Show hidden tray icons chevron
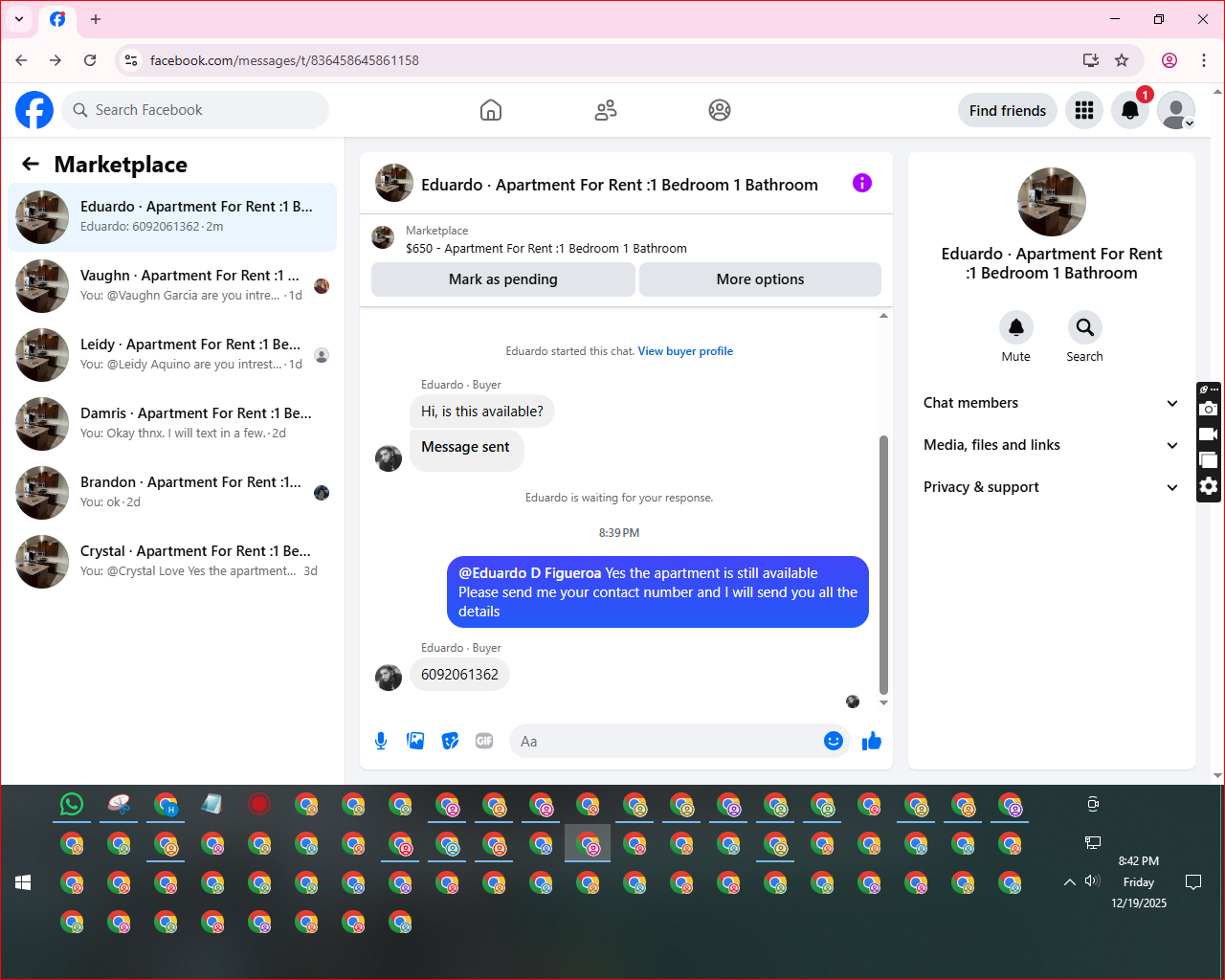This screenshot has width=1225, height=980. point(1070,881)
